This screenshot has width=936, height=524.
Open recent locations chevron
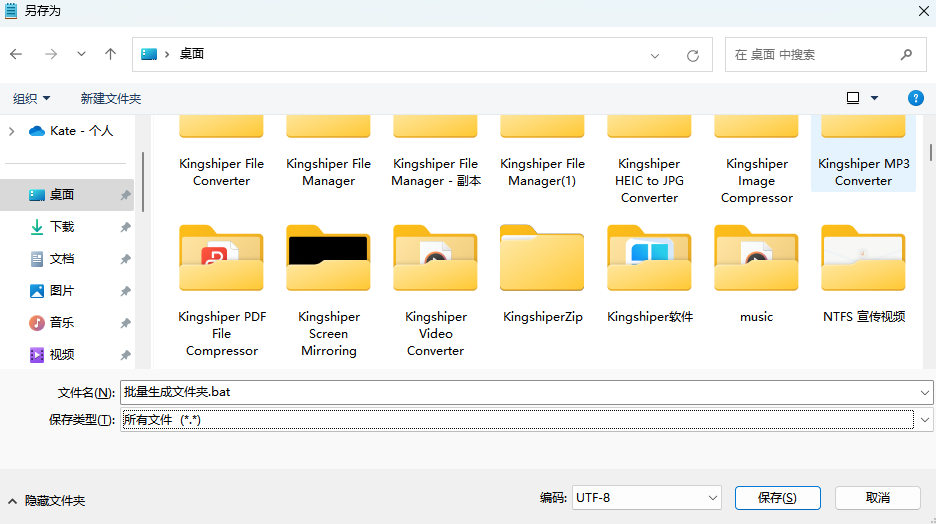[x=81, y=54]
